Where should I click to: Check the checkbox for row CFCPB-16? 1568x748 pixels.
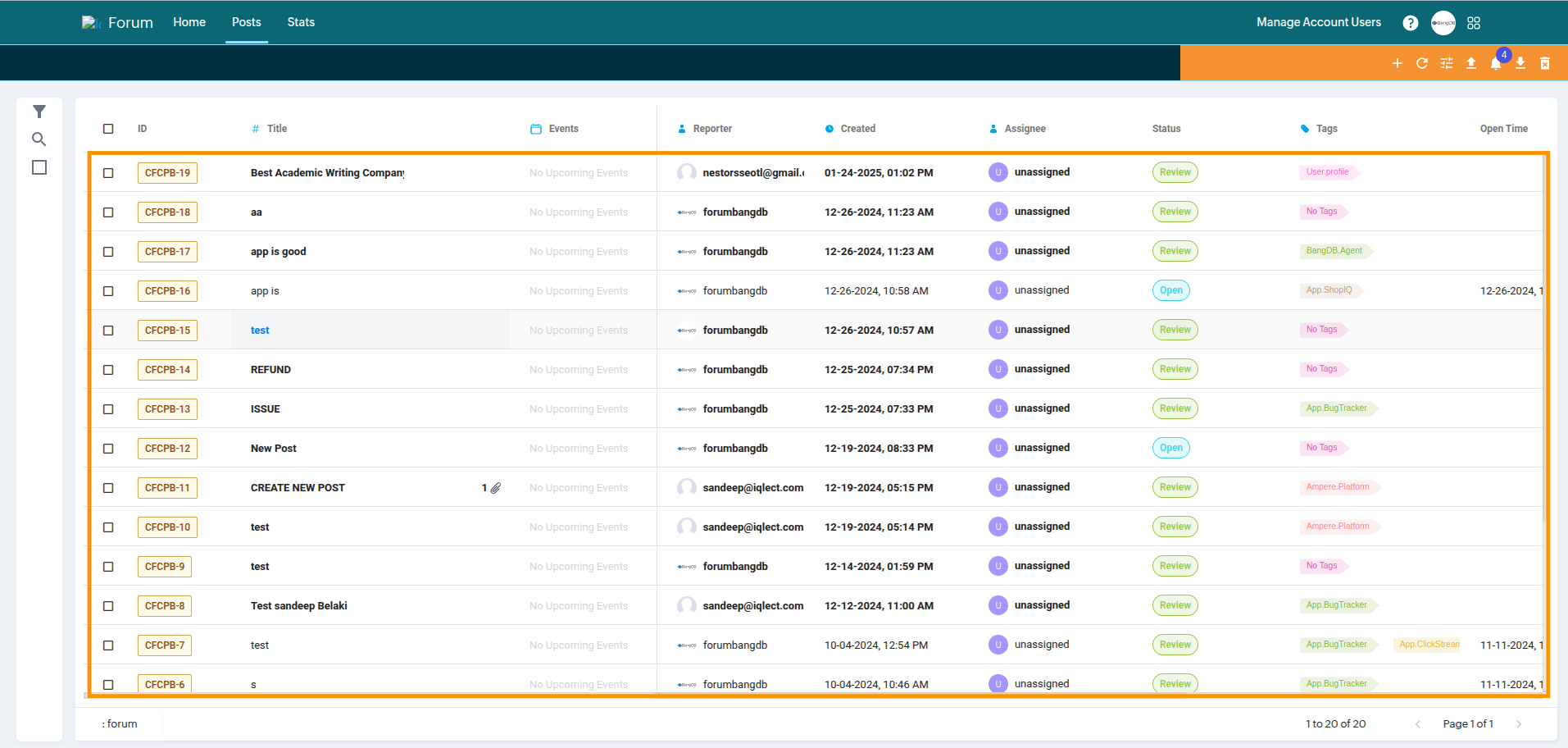pyautogui.click(x=108, y=291)
